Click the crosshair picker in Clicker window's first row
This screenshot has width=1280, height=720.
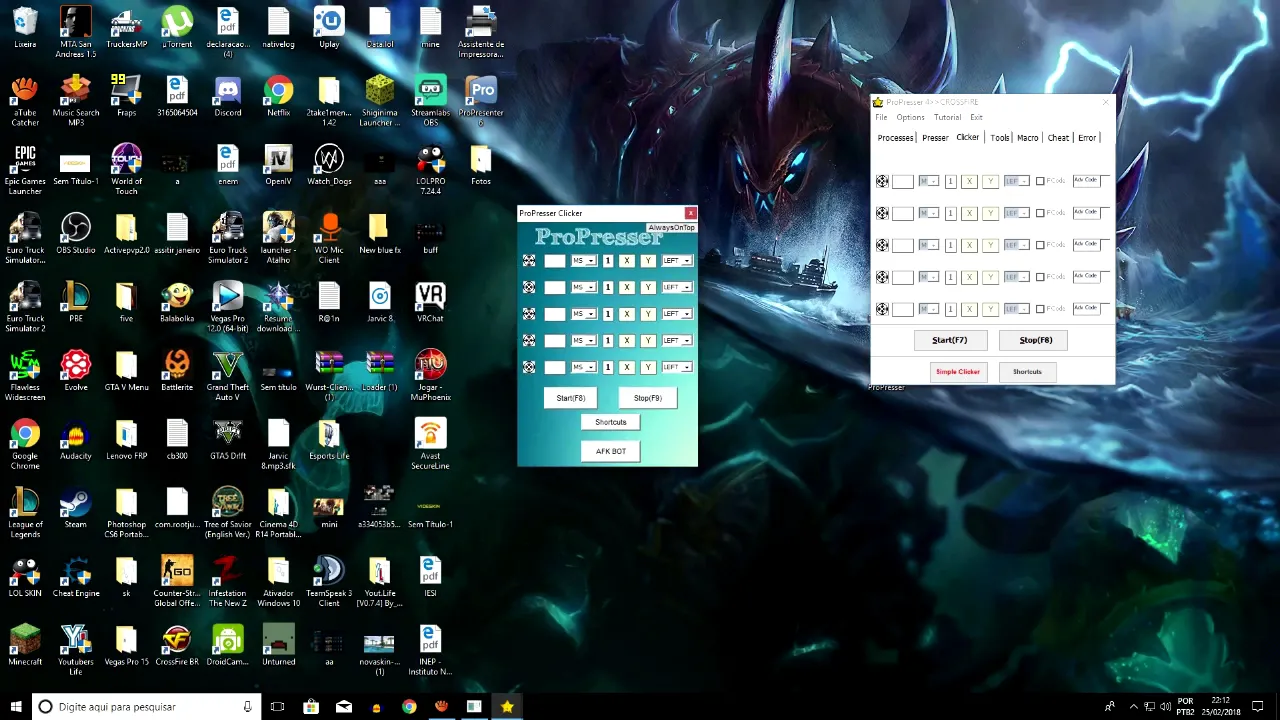click(529, 261)
